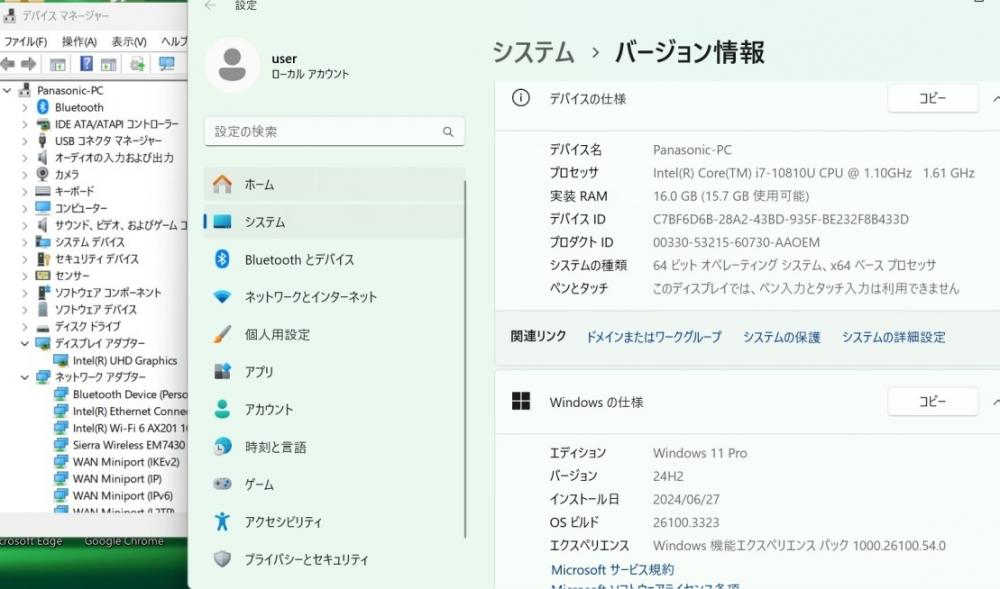This screenshot has width=1000, height=589.
Task: Click コピー button for デバイスの仕様
Action: (932, 99)
